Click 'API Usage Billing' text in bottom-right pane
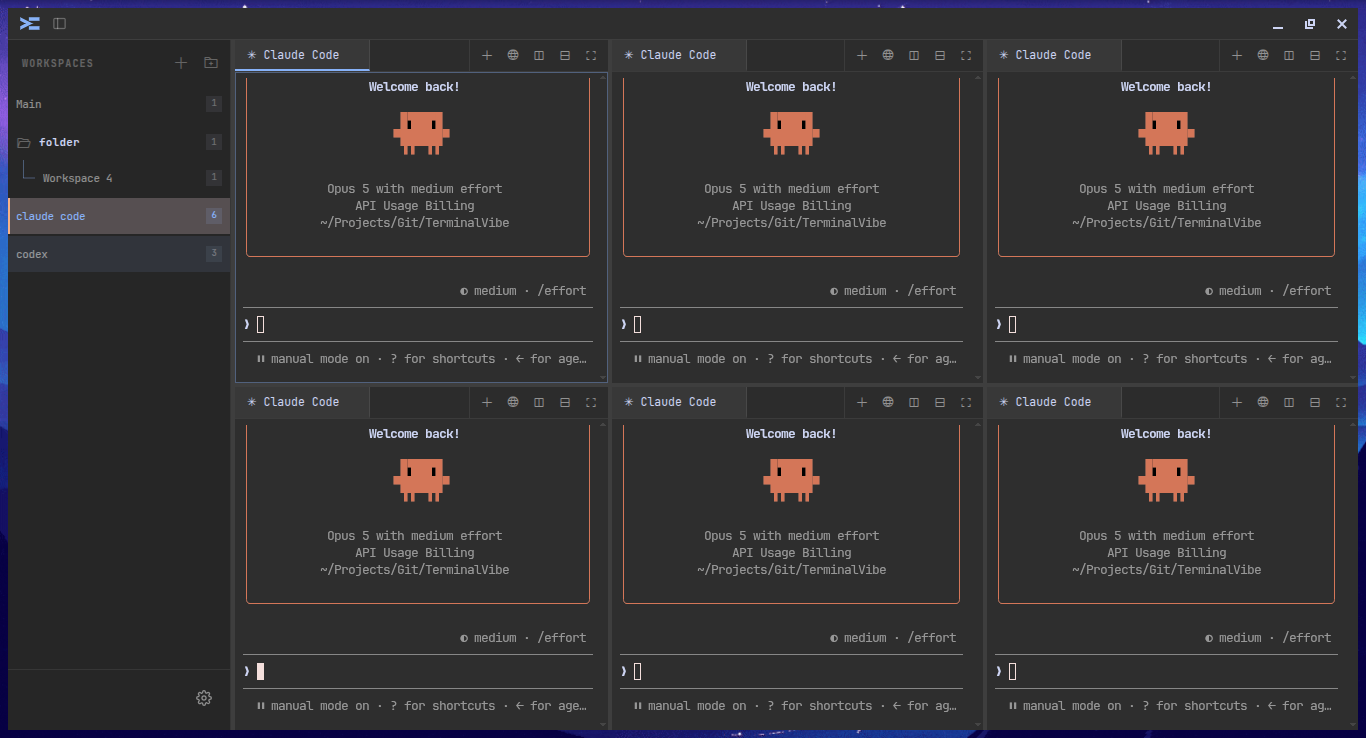Image resolution: width=1366 pixels, height=738 pixels. click(1167, 553)
